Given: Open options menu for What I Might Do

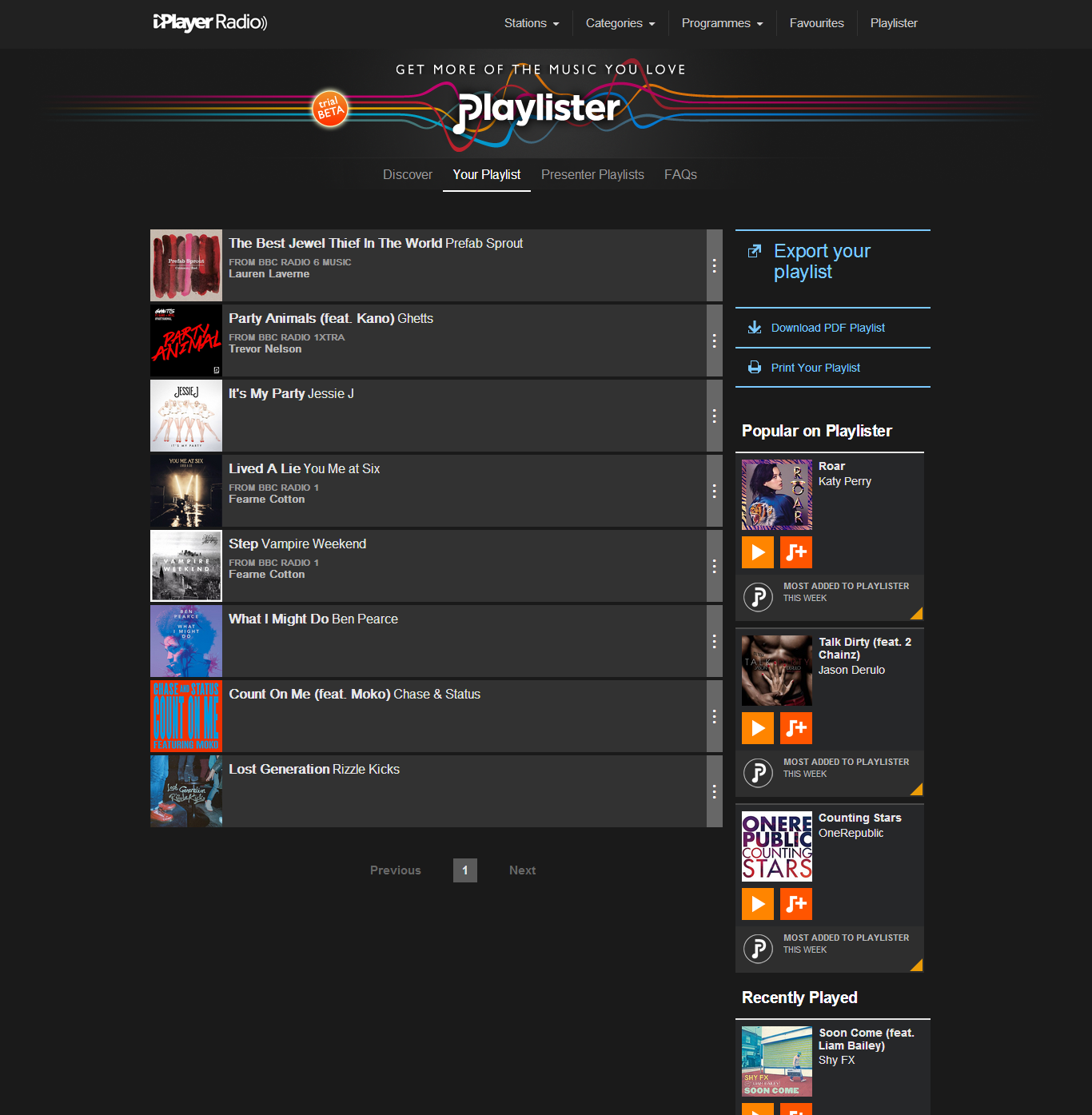Looking at the screenshot, I should coord(715,641).
